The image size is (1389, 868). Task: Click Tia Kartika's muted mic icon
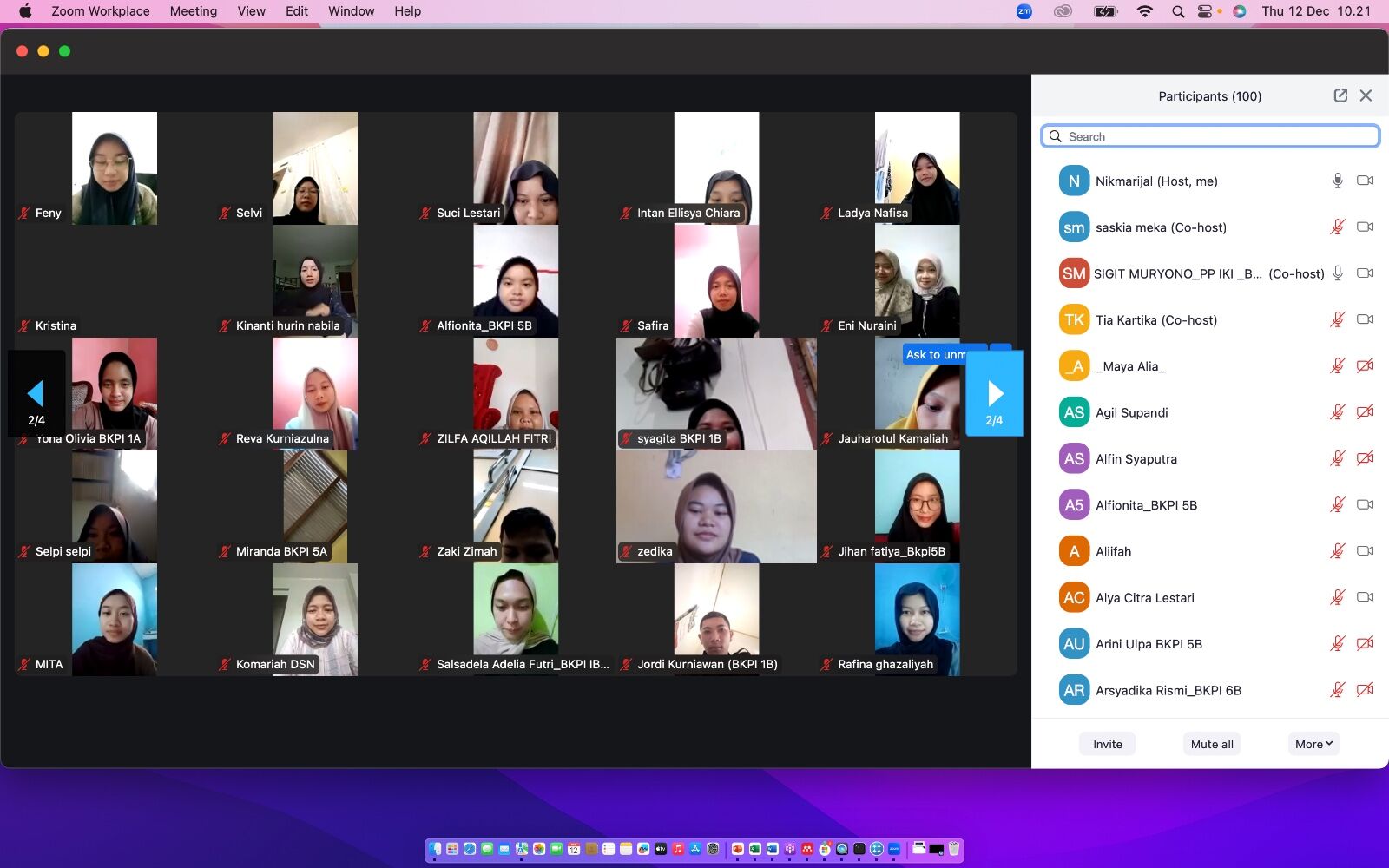tap(1338, 319)
